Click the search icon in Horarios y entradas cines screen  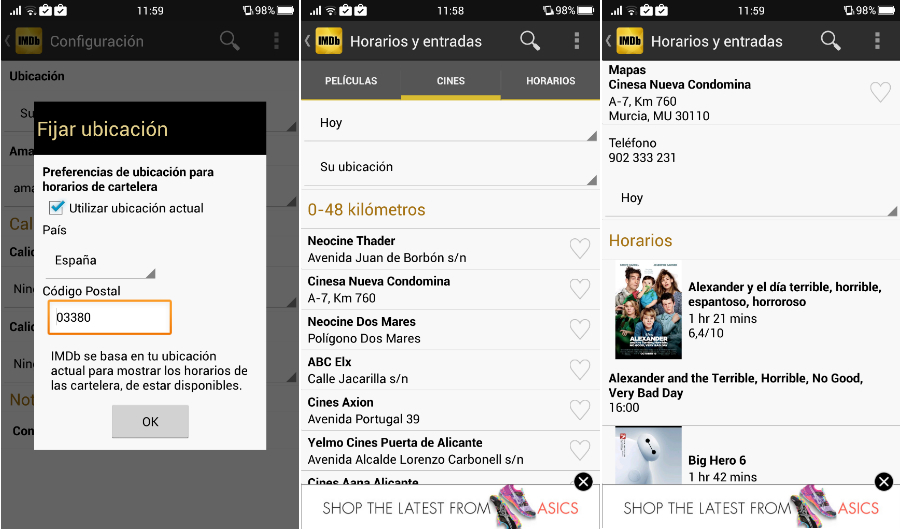(530, 41)
